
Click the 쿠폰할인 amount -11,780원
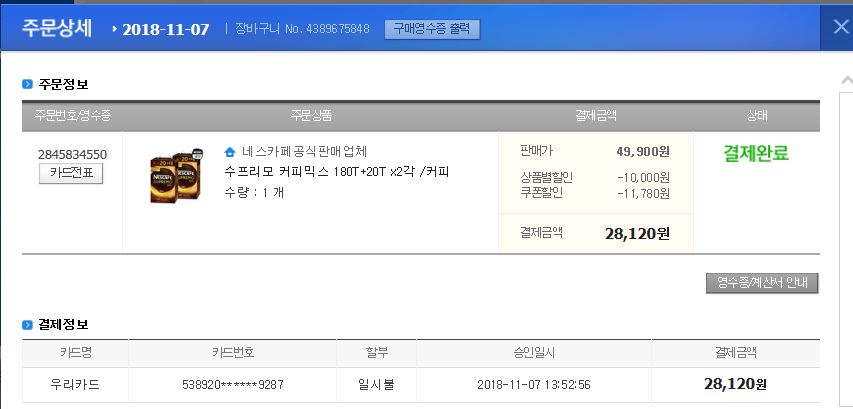pyautogui.click(x=643, y=193)
